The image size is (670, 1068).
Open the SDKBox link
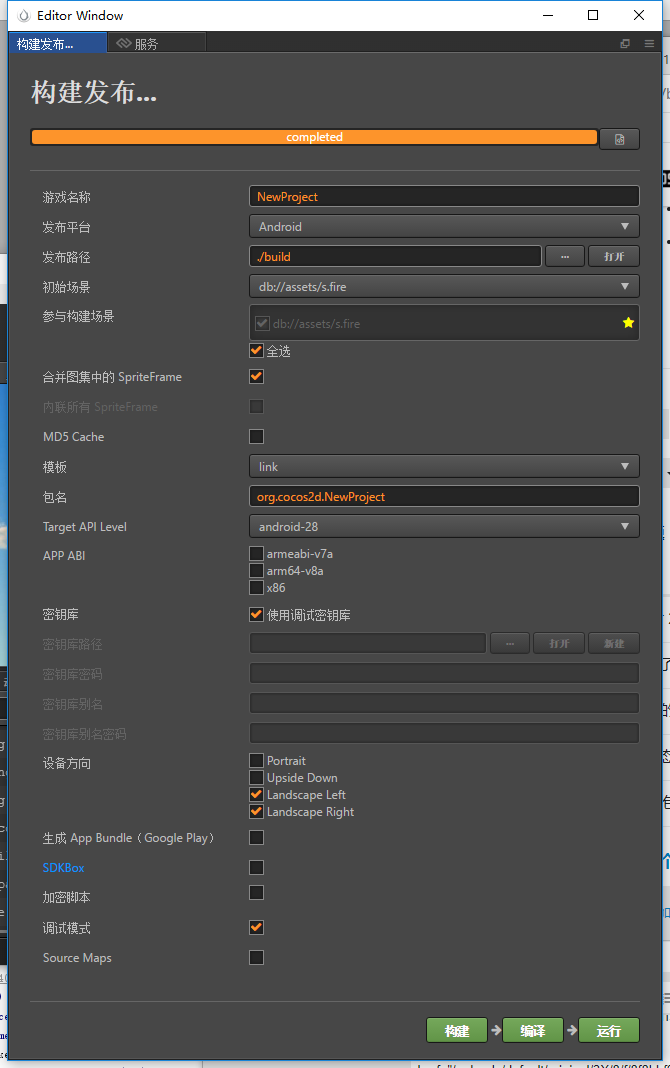click(63, 868)
